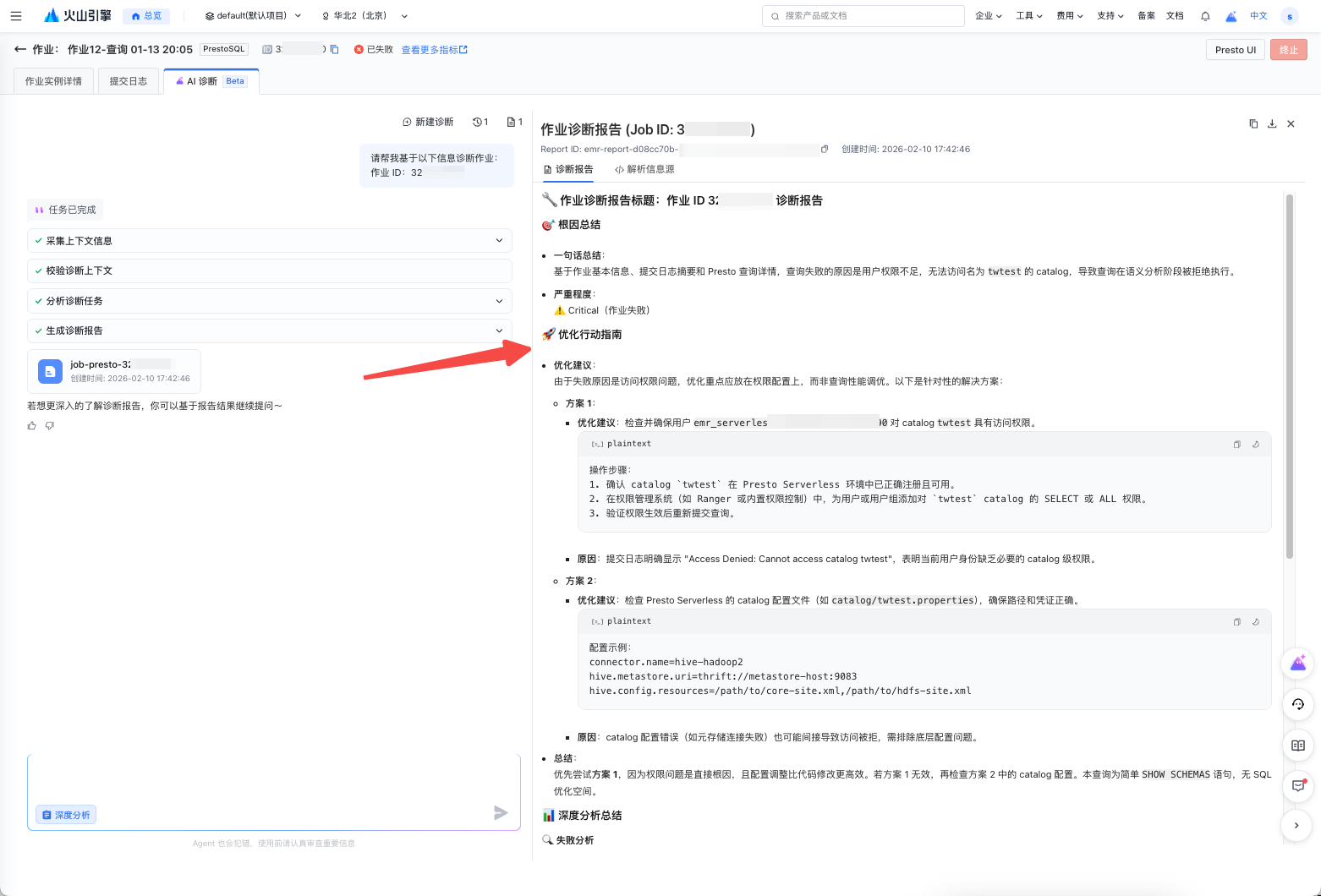Copy the diagnosis report content
Viewport: 1321px width, 896px height.
1253,124
